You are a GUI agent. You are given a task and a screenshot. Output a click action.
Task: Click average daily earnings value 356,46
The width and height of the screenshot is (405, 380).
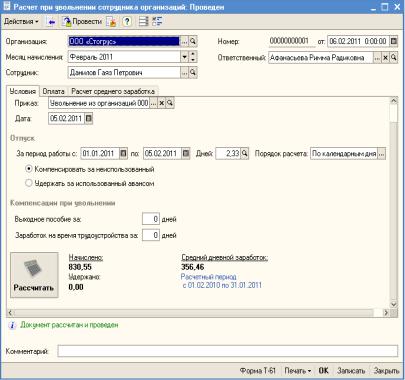[193, 267]
